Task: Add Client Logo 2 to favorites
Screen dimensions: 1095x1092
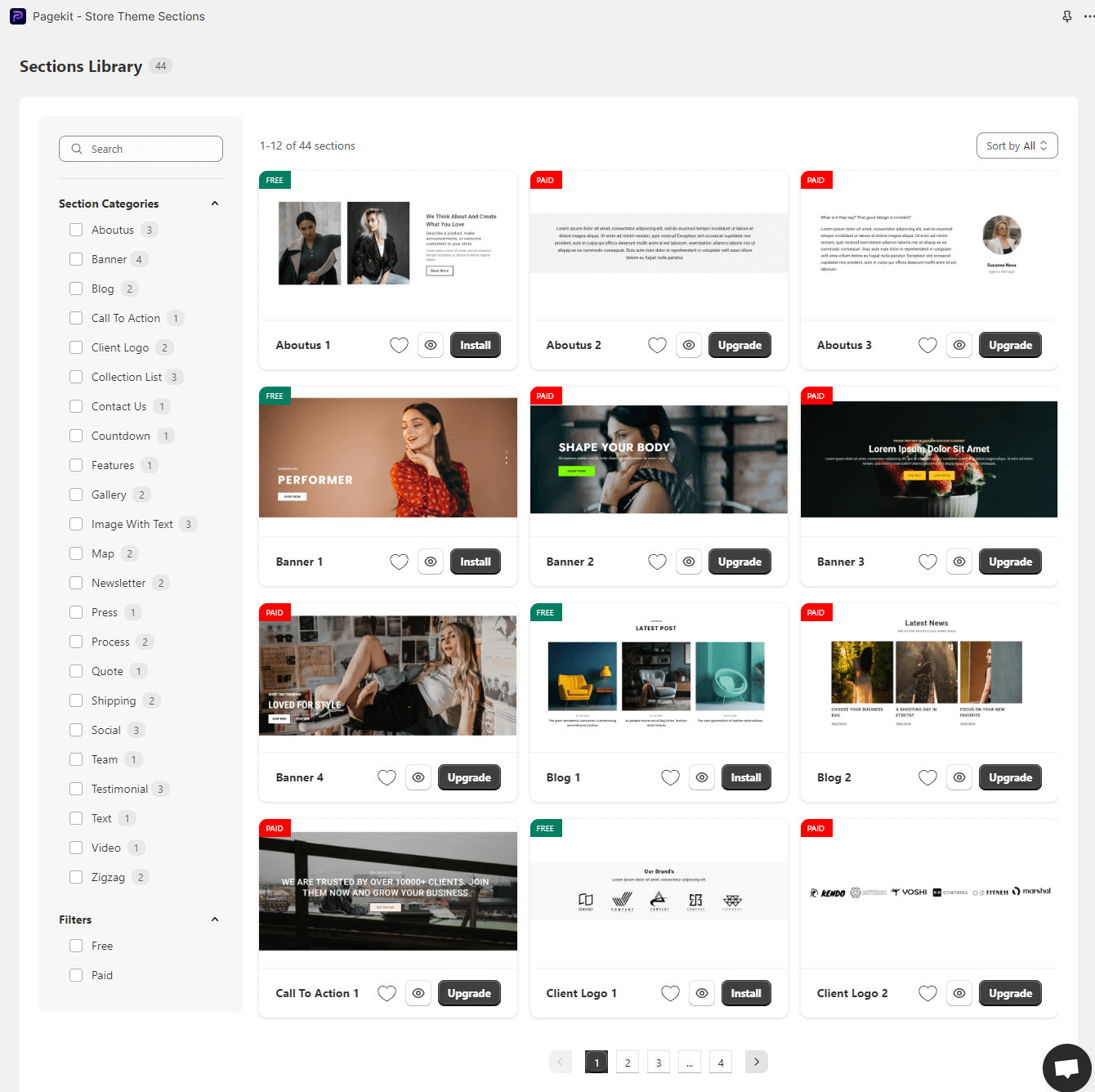Action: (927, 993)
